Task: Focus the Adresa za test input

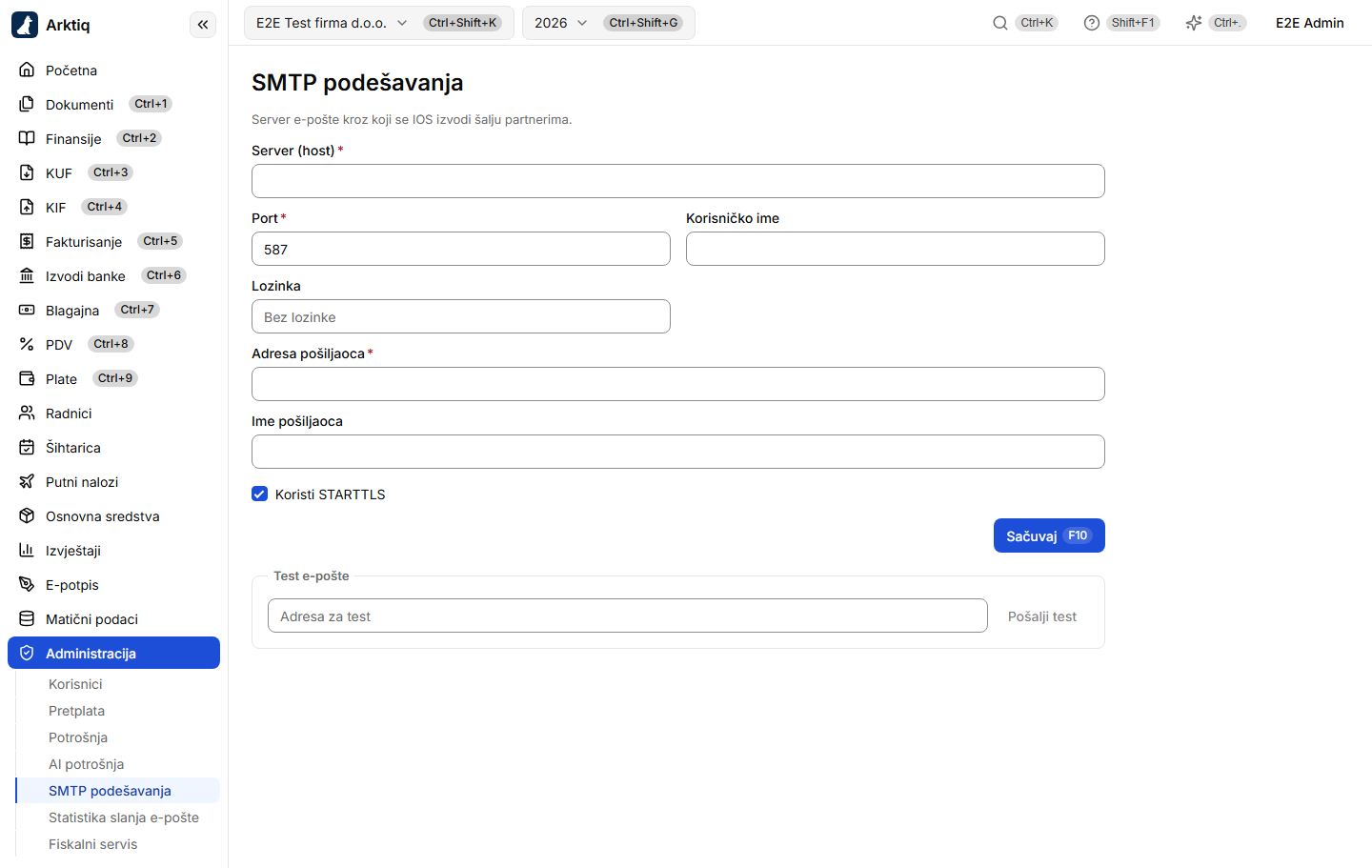Action: [x=628, y=616]
